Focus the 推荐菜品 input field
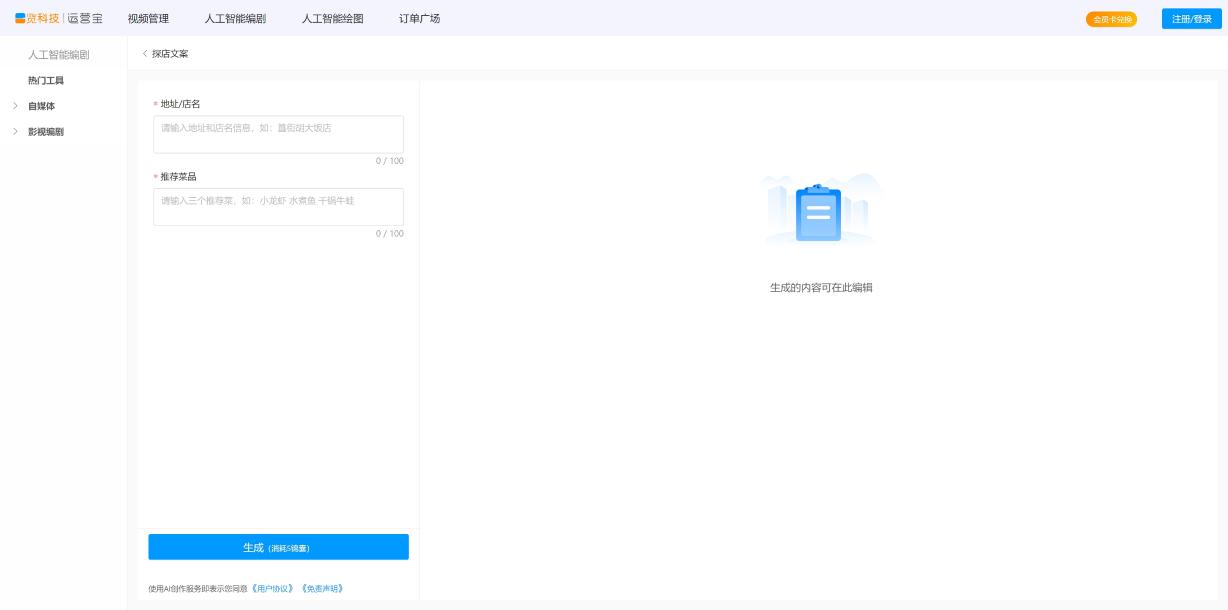Viewport: 1228px width, 610px height. [278, 207]
